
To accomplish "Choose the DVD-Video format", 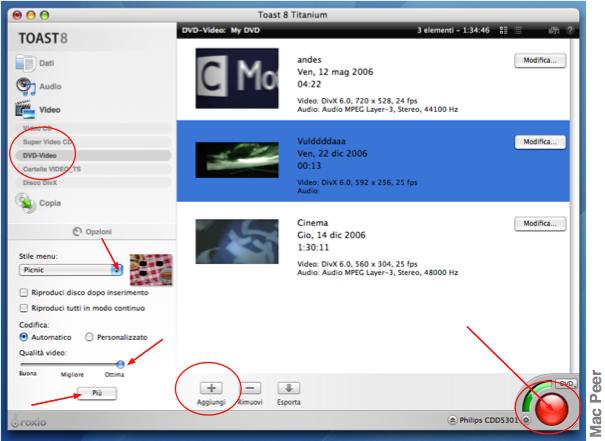I will pyautogui.click(x=93, y=155).
